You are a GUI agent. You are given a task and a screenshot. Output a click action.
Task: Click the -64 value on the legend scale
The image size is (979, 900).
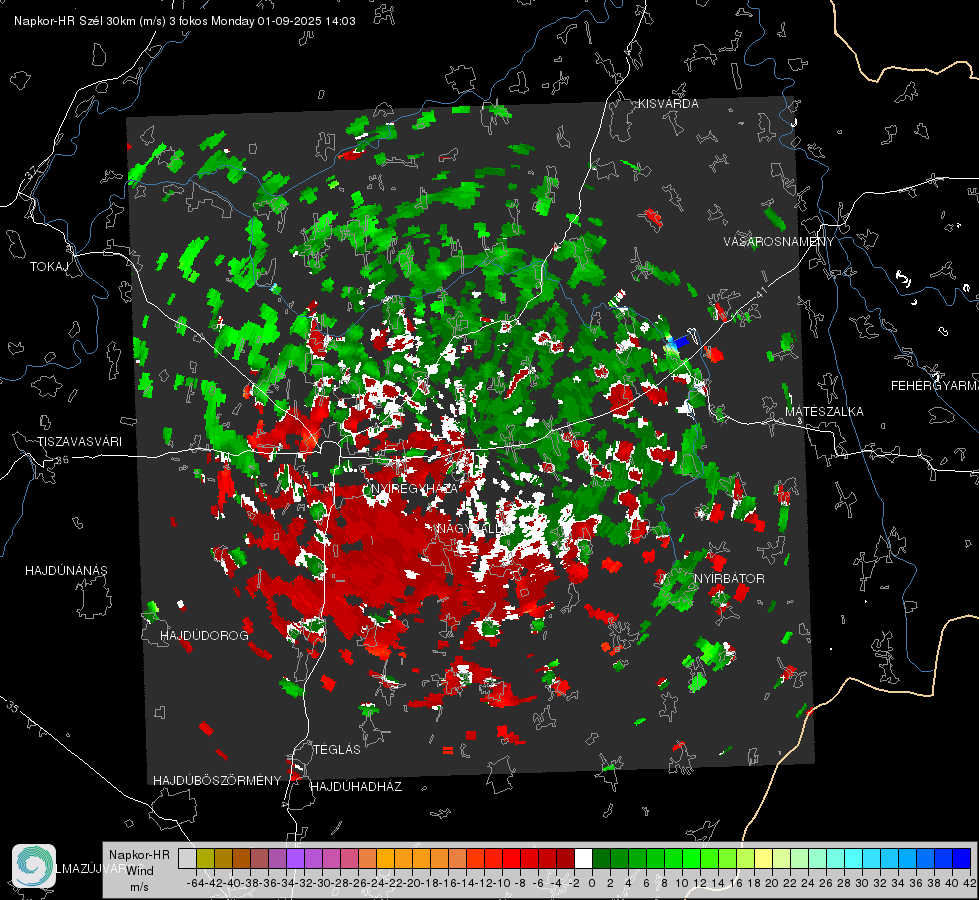(195, 883)
